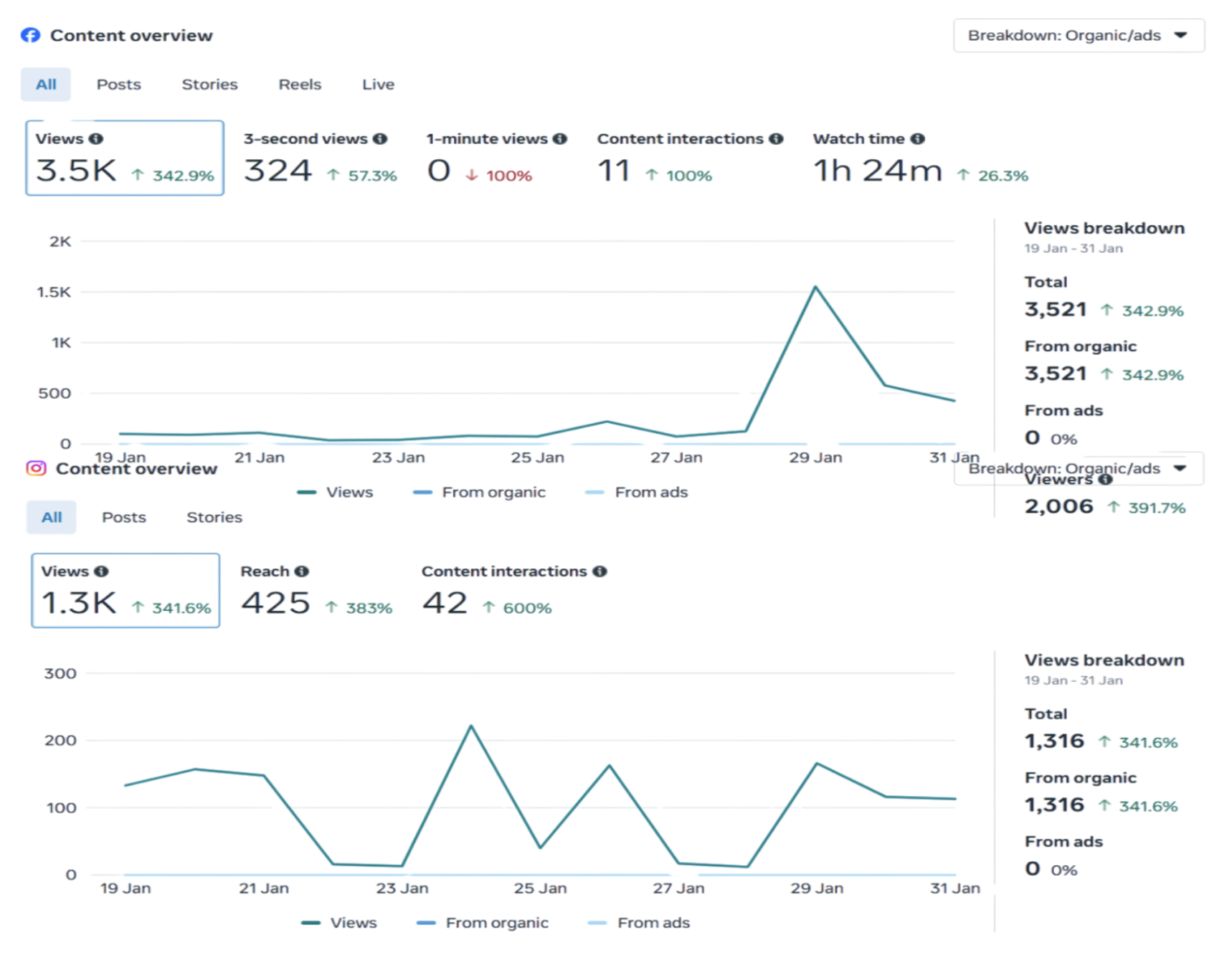Click info icon next to 1-minute views

[560, 139]
